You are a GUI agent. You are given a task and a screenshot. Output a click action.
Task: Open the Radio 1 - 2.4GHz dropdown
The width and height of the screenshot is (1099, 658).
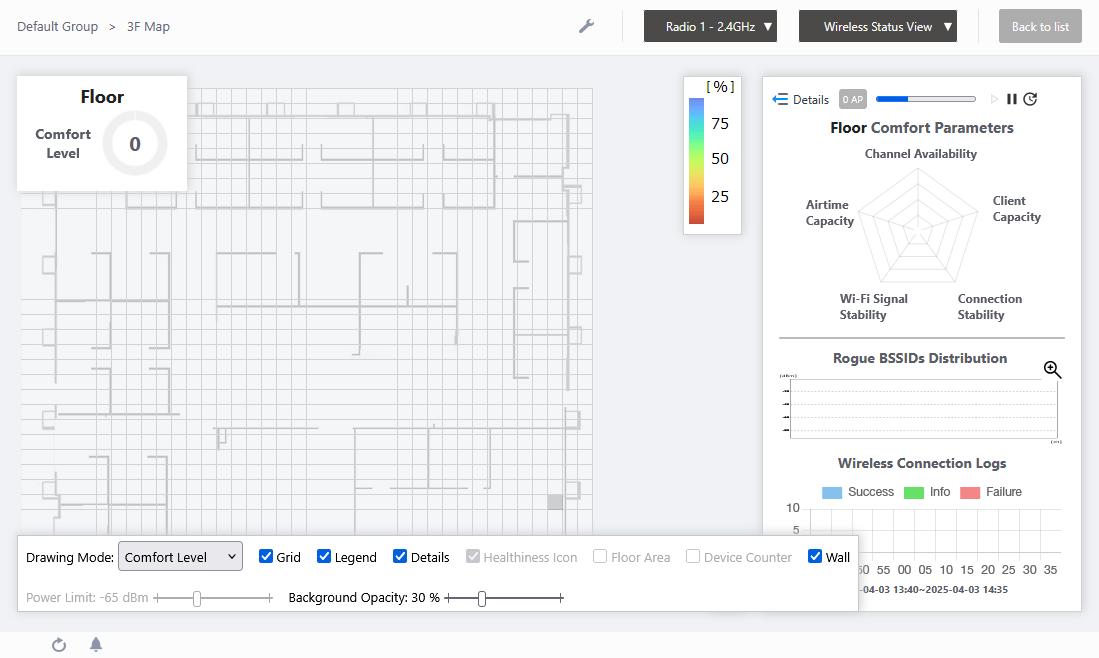(710, 27)
